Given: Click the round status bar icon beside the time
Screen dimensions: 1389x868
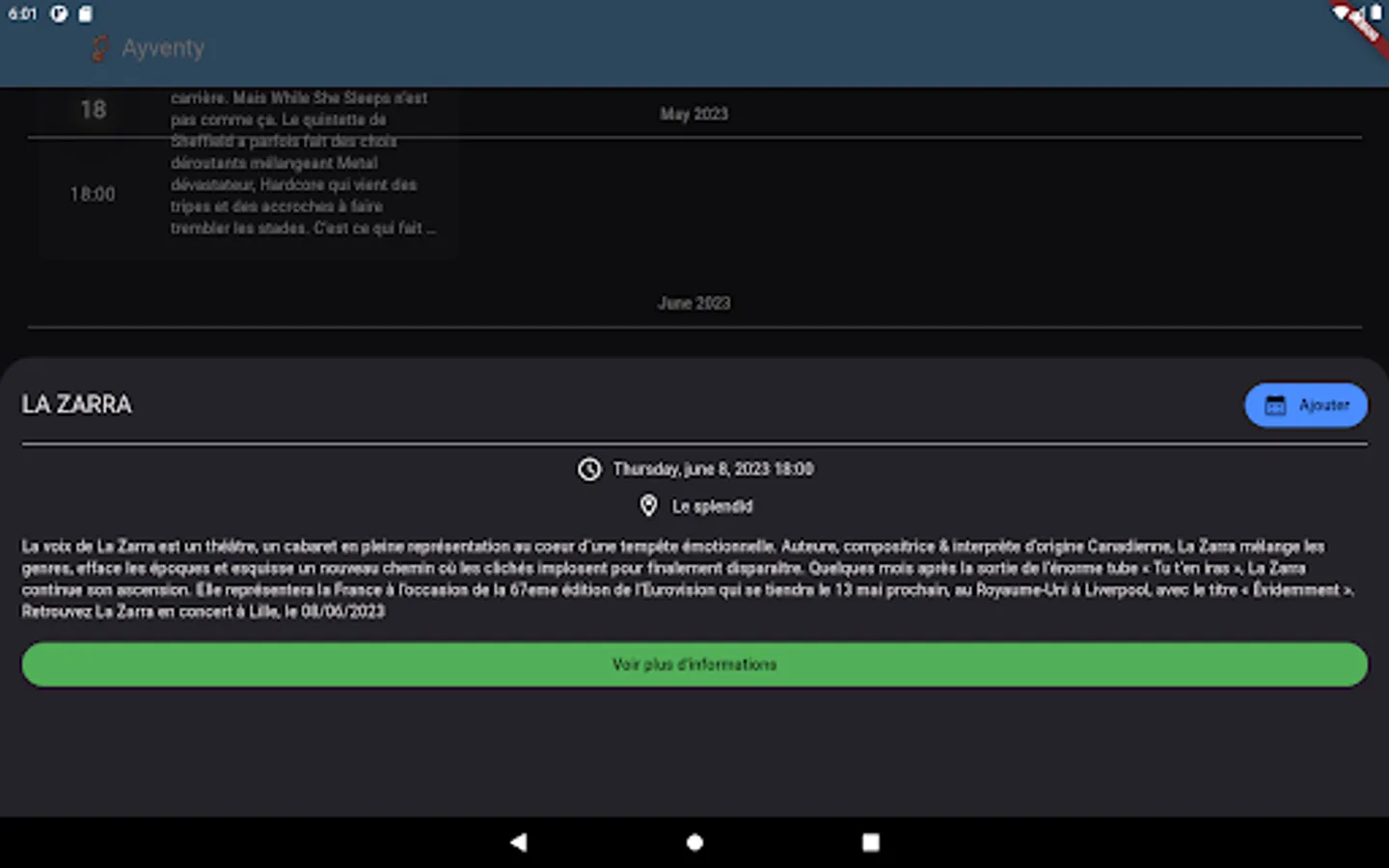Looking at the screenshot, I should coord(59,14).
